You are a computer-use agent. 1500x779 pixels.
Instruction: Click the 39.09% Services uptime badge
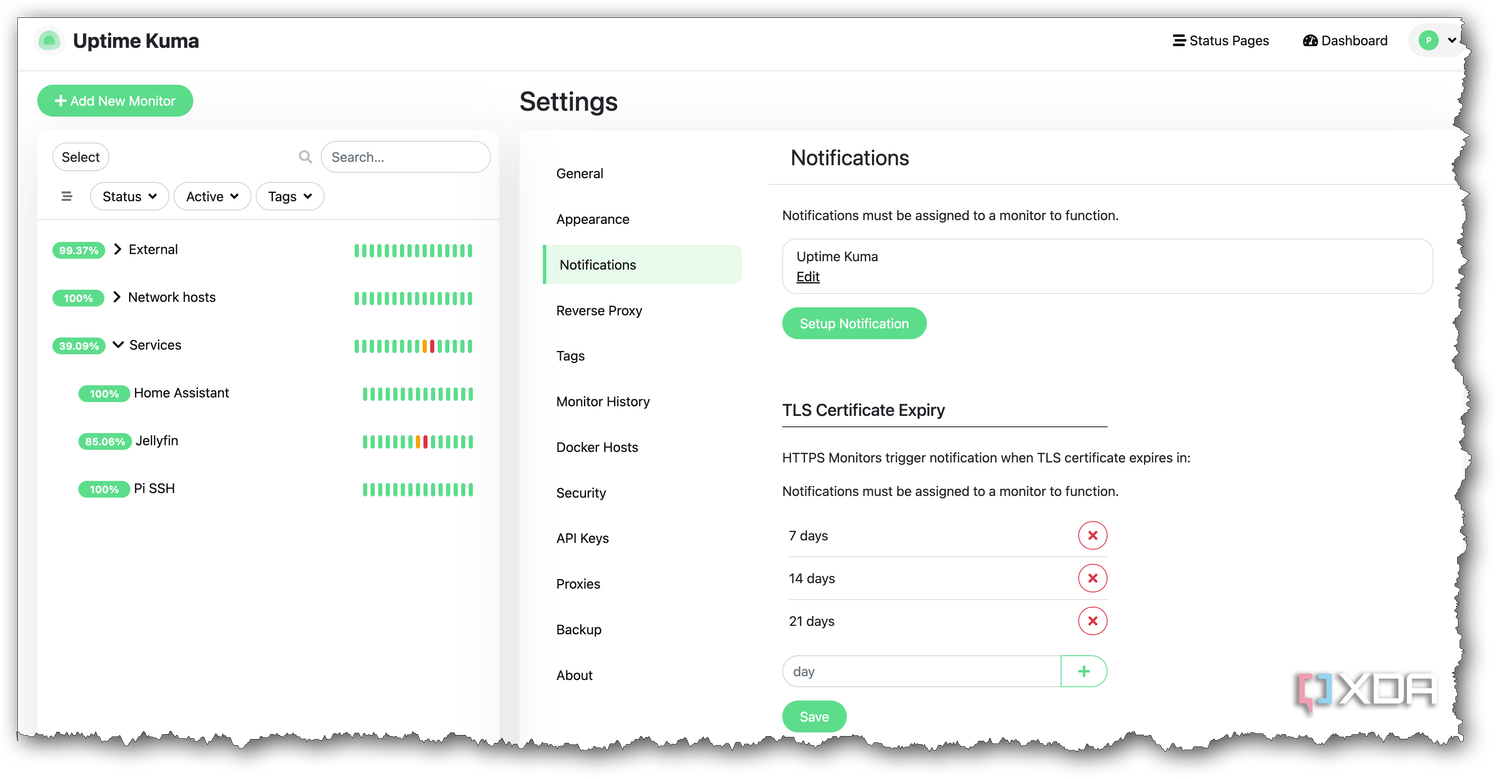(78, 346)
